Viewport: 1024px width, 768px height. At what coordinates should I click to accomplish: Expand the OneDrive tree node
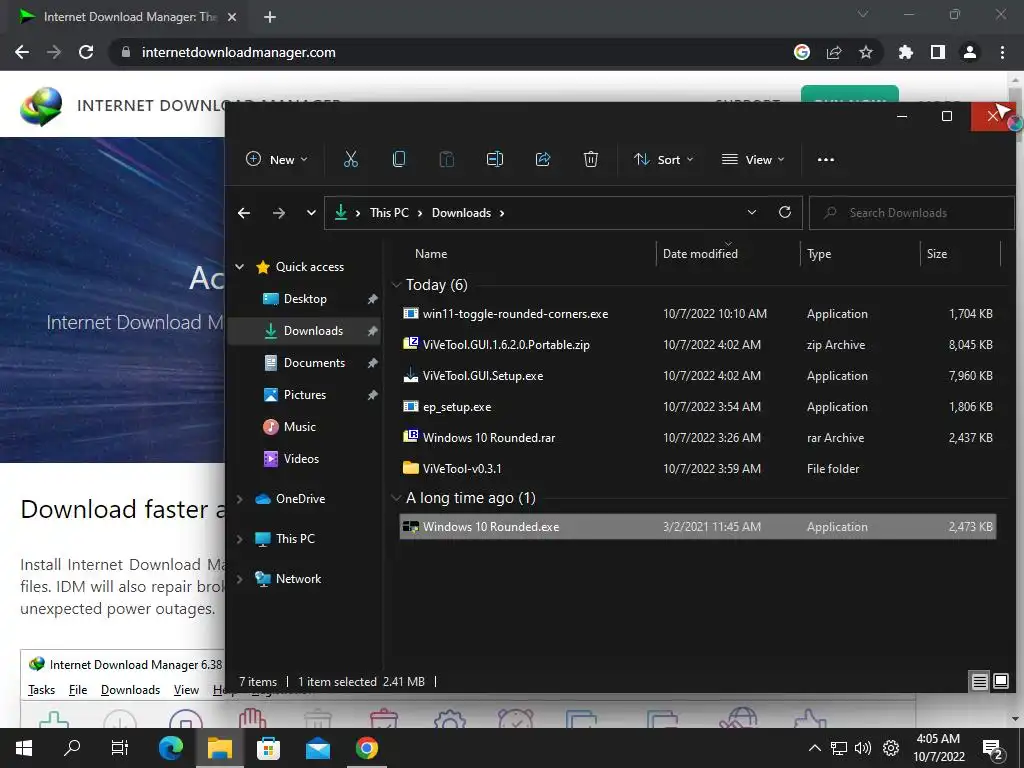point(240,499)
